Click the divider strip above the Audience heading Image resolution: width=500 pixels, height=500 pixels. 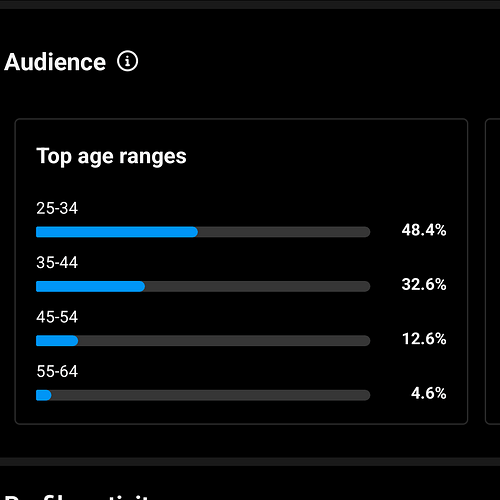[250, 4]
